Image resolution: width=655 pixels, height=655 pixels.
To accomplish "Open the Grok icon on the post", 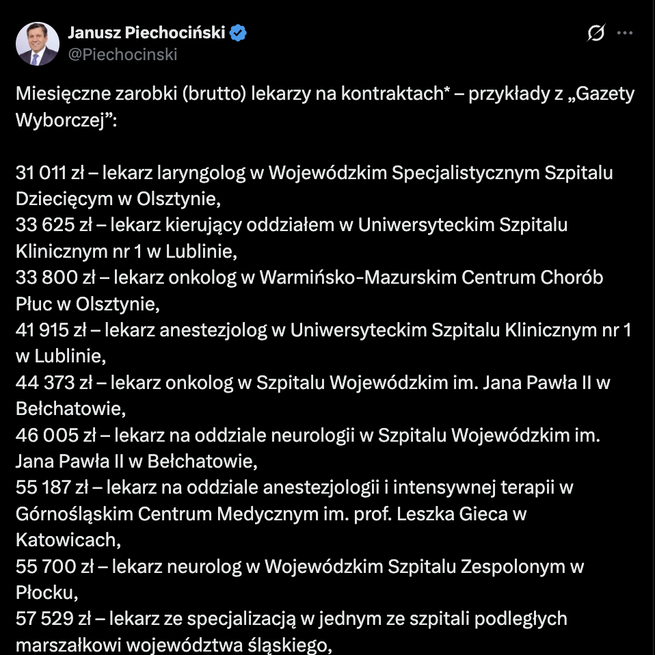I will point(596,34).
